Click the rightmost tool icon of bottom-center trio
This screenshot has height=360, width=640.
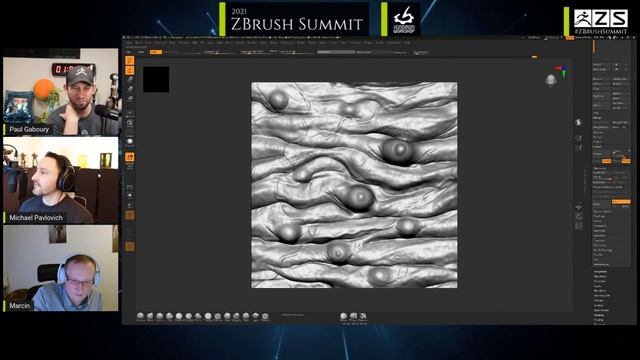pyautogui.click(x=363, y=316)
